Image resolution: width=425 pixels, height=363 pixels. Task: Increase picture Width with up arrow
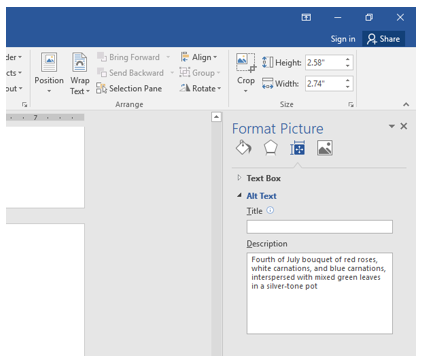point(348,80)
